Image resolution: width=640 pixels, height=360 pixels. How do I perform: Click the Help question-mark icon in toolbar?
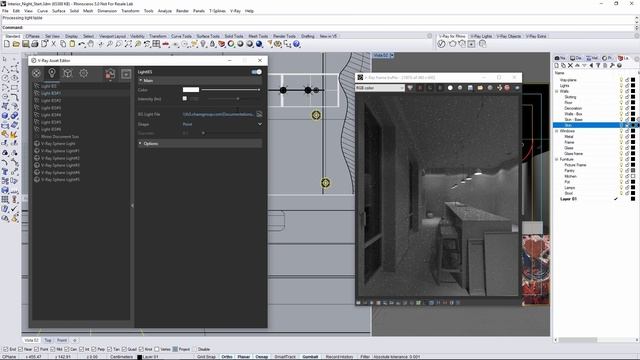[x=296, y=44]
